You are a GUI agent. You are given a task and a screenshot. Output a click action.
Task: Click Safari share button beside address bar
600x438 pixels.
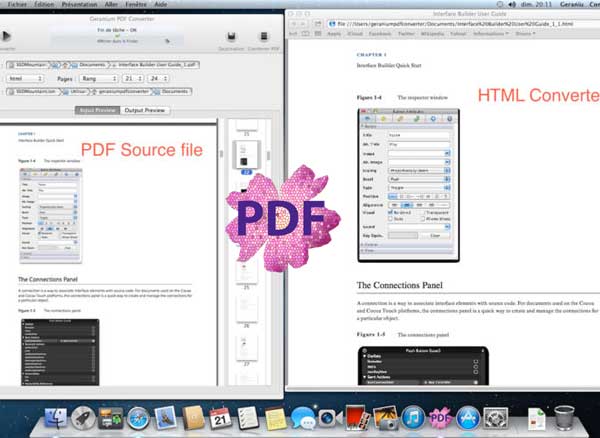318,24
